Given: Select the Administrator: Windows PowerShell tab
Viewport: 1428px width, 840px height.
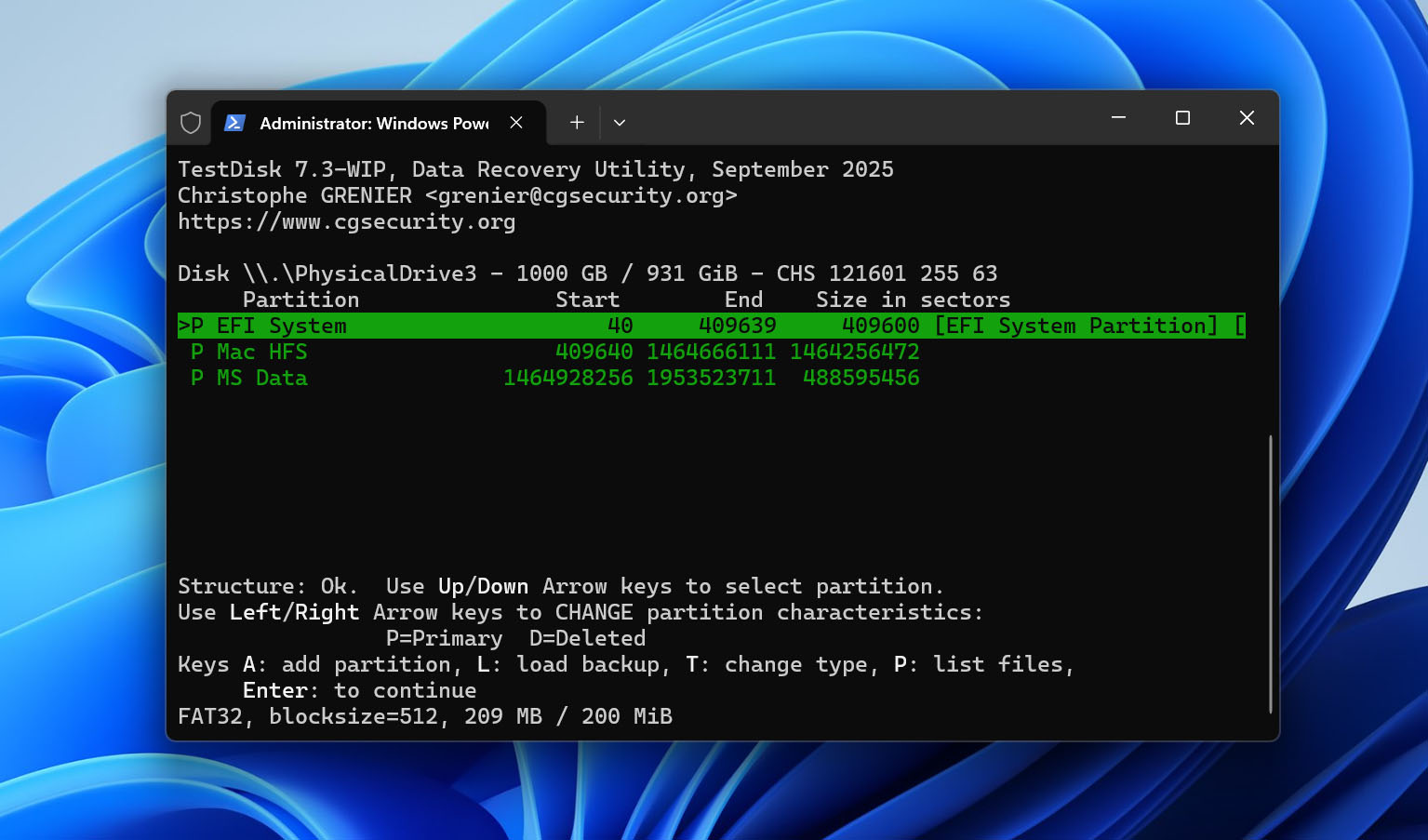Looking at the screenshot, I should click(379, 123).
